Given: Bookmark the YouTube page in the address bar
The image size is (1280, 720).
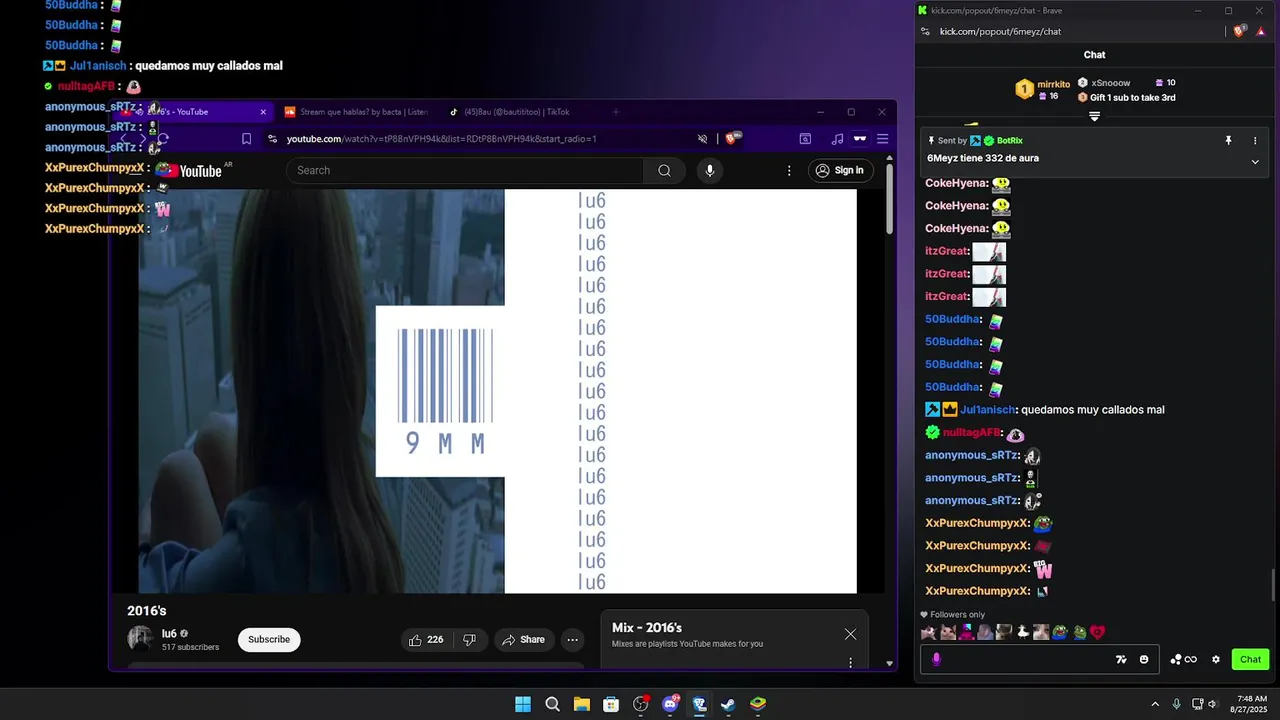Looking at the screenshot, I should click(246, 139).
